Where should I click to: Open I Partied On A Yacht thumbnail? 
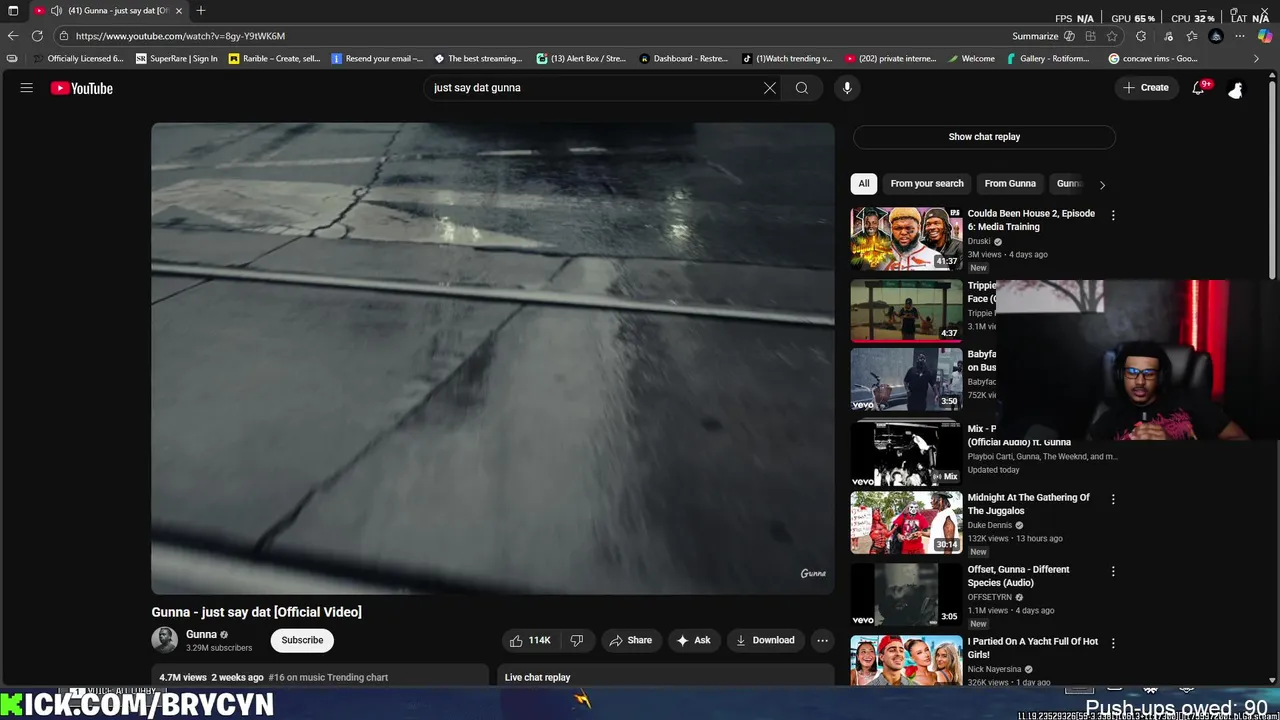[x=906, y=661]
